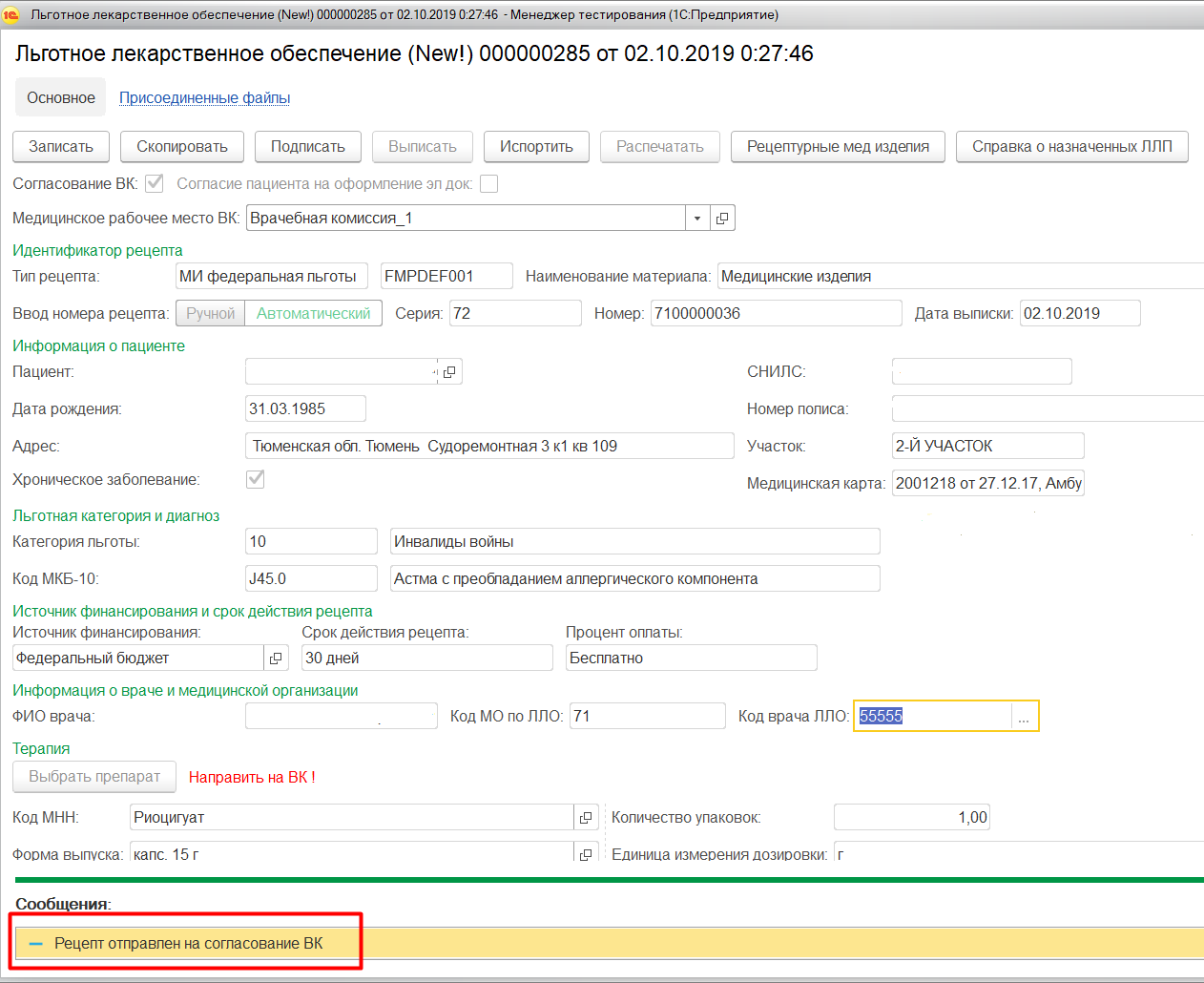The image size is (1204, 983).
Task: Click the Справка о назначенных ЛЛП button
Action: (1071, 147)
